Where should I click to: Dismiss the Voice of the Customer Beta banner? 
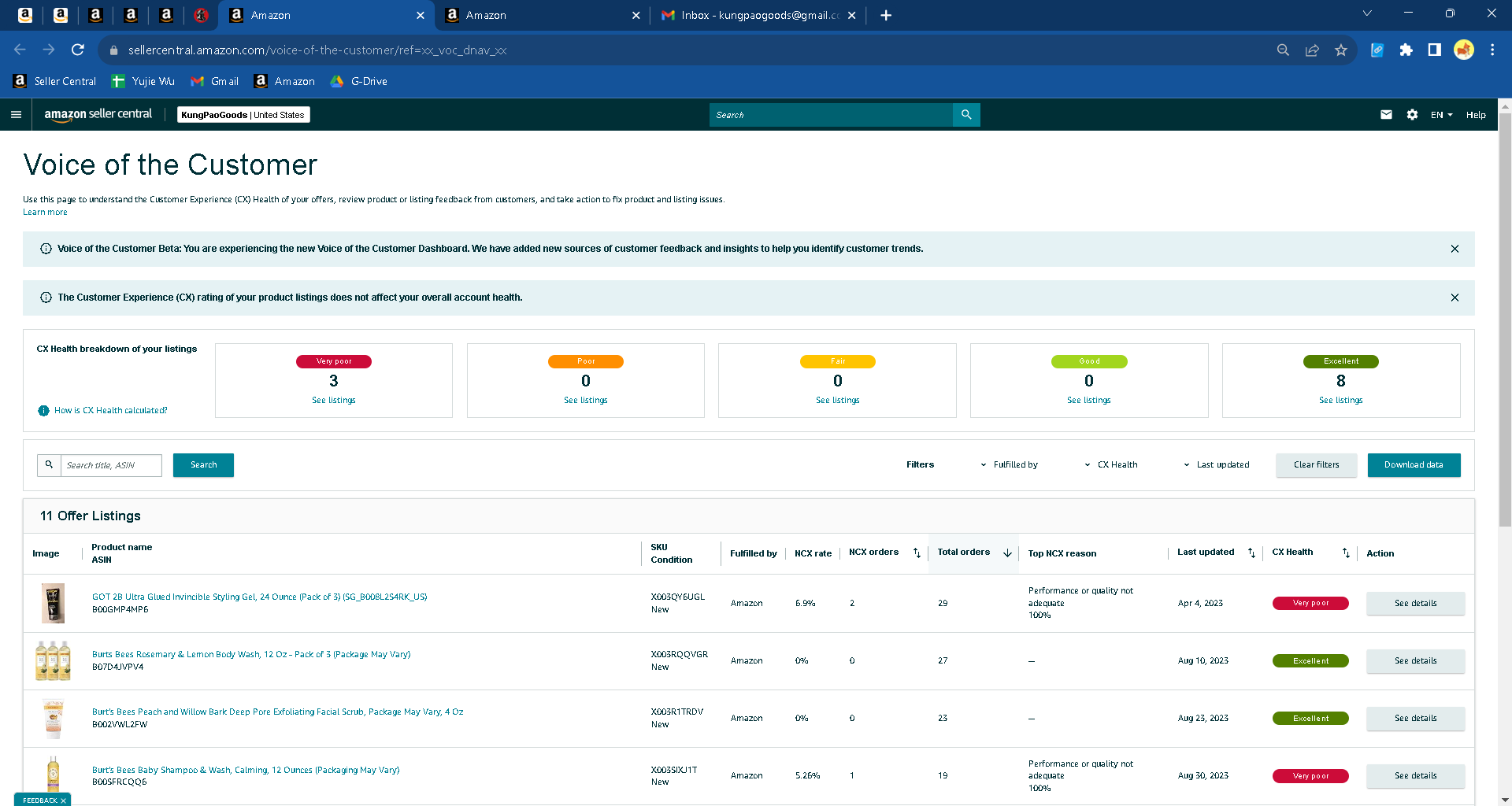(x=1455, y=249)
